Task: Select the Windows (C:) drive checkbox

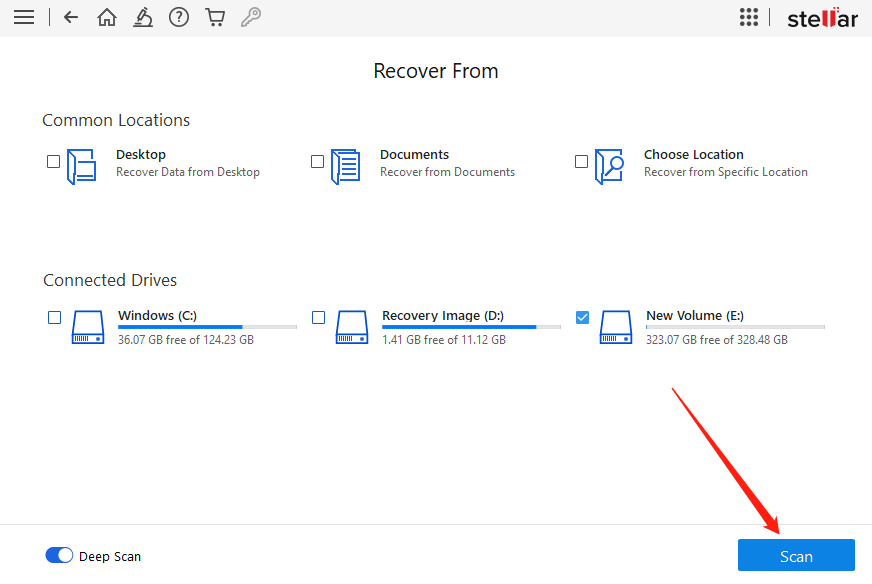Action: [x=55, y=317]
